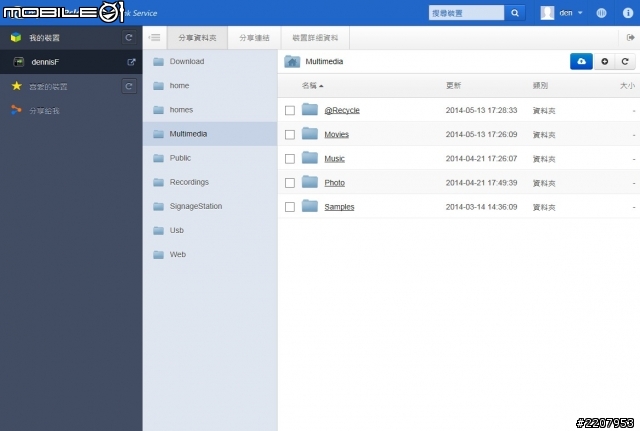Open the starred favorite devices section
Screen dimensions: 640x431
click(48, 87)
